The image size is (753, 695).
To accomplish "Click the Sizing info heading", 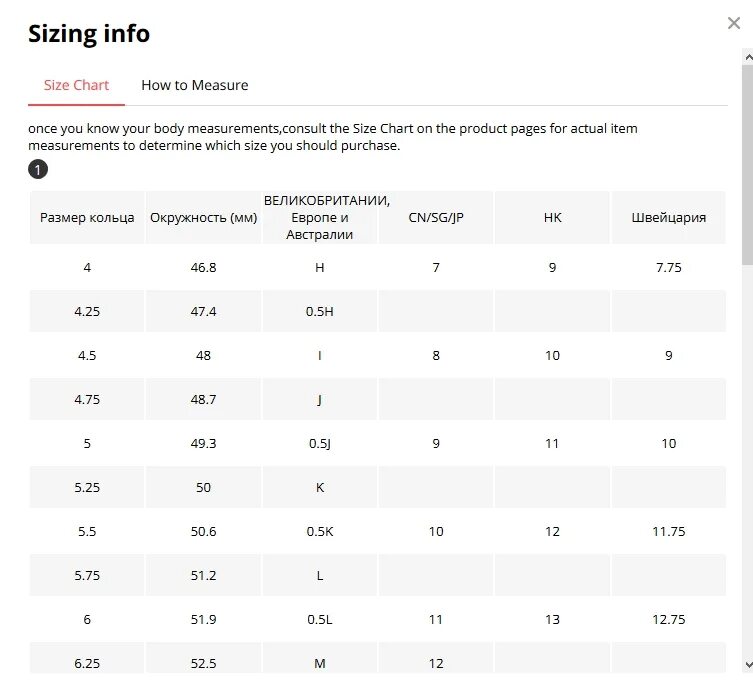I will coord(89,33).
